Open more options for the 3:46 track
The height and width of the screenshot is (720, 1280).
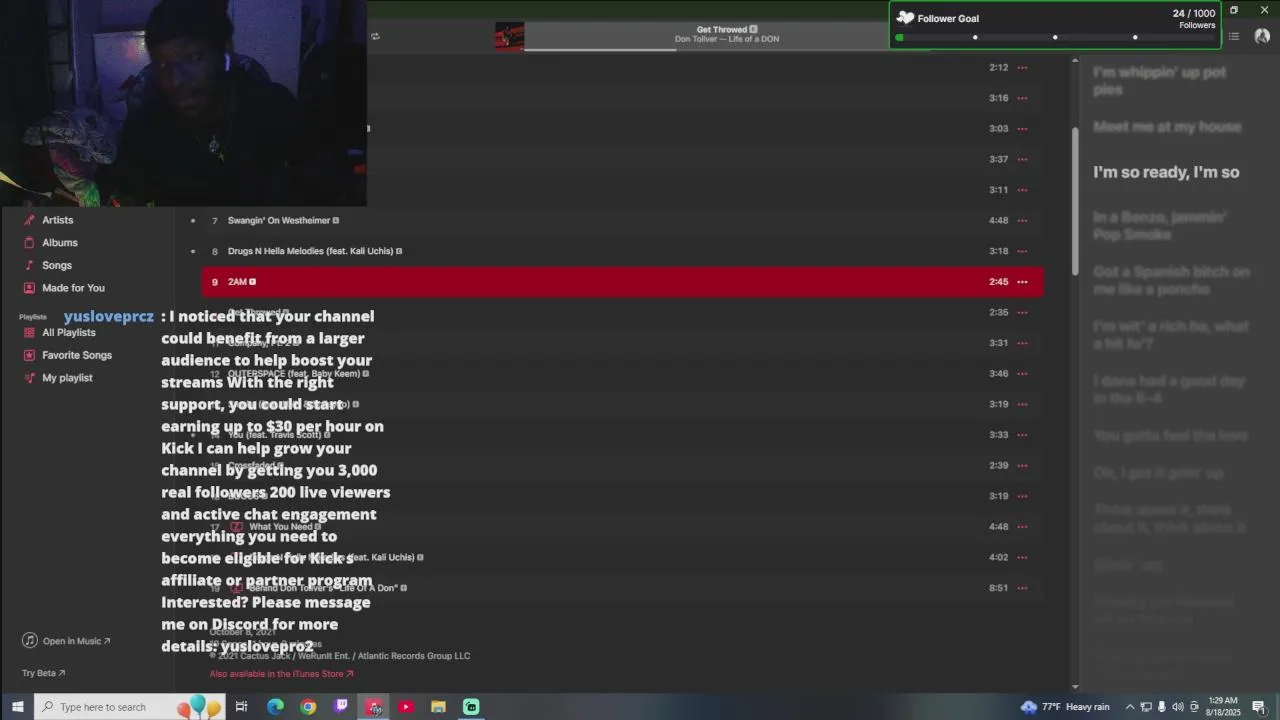point(1022,374)
